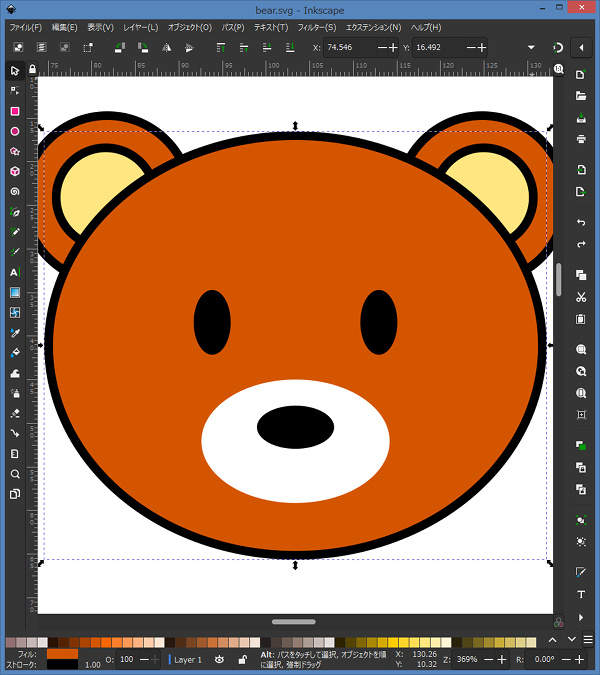Viewport: 600px width, 675px height.
Task: Click Deselect icon in toolbar
Action: (x=65, y=47)
